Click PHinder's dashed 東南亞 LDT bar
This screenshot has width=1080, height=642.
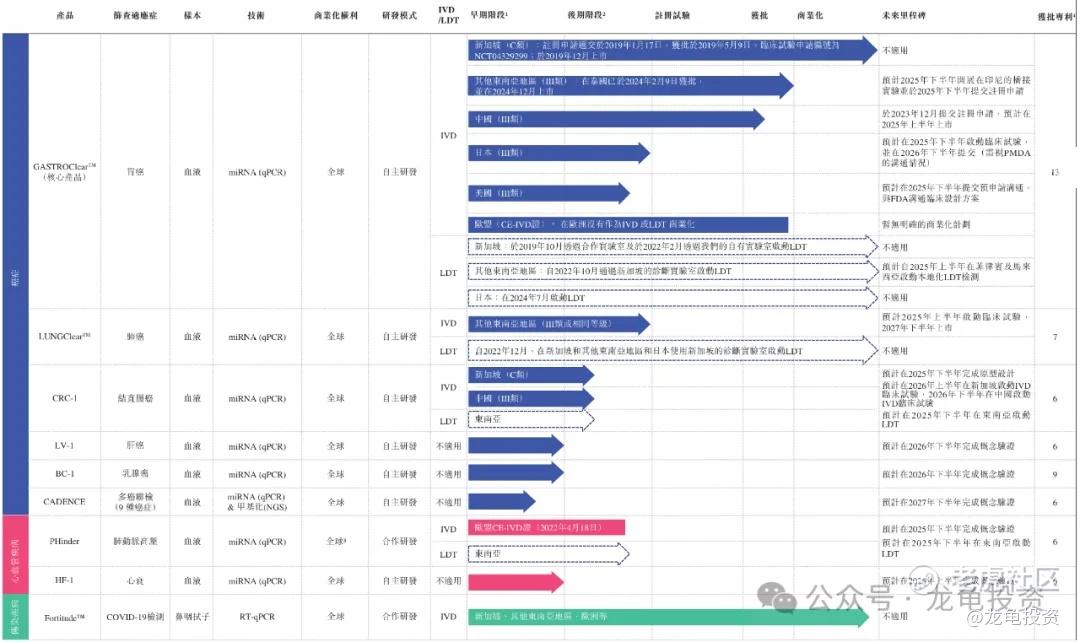tap(548, 554)
